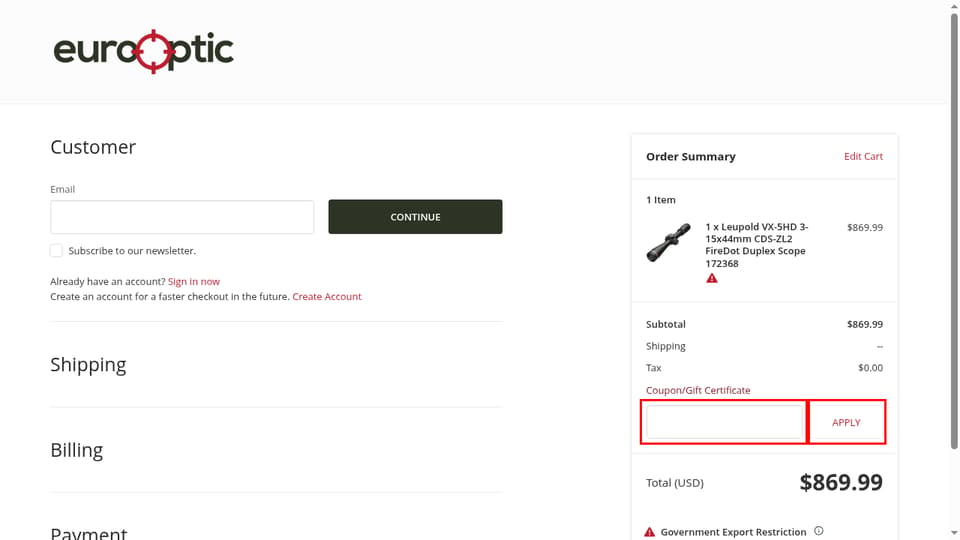Click the Leupold scope product thumbnail
The image size is (960, 540).
pos(669,242)
